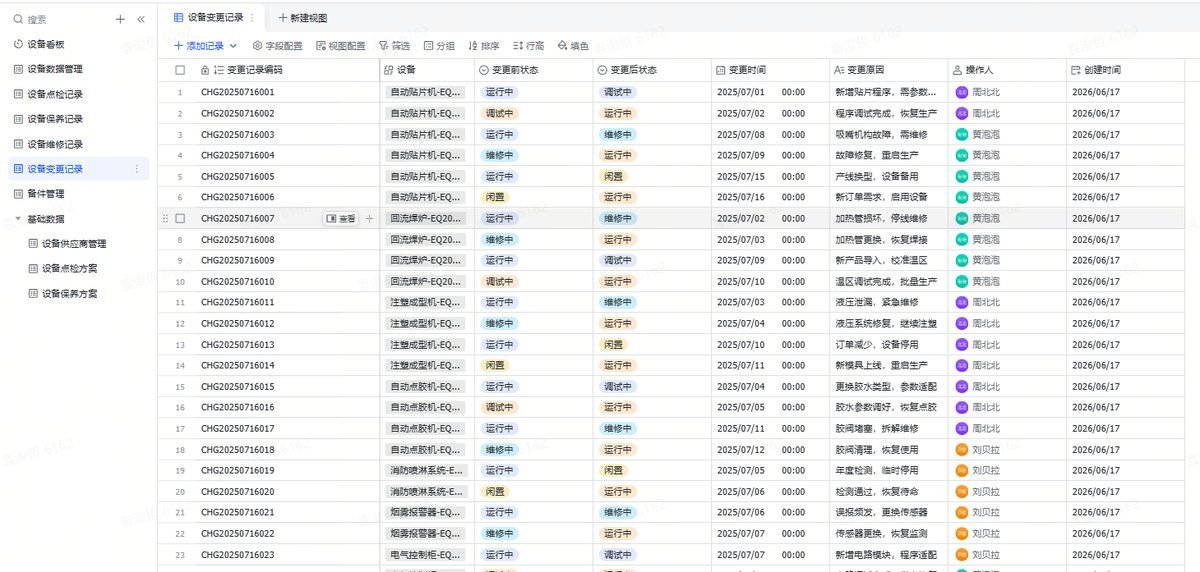Click the operator avatar in row 1
This screenshot has height=572, width=1200.
point(962,92)
